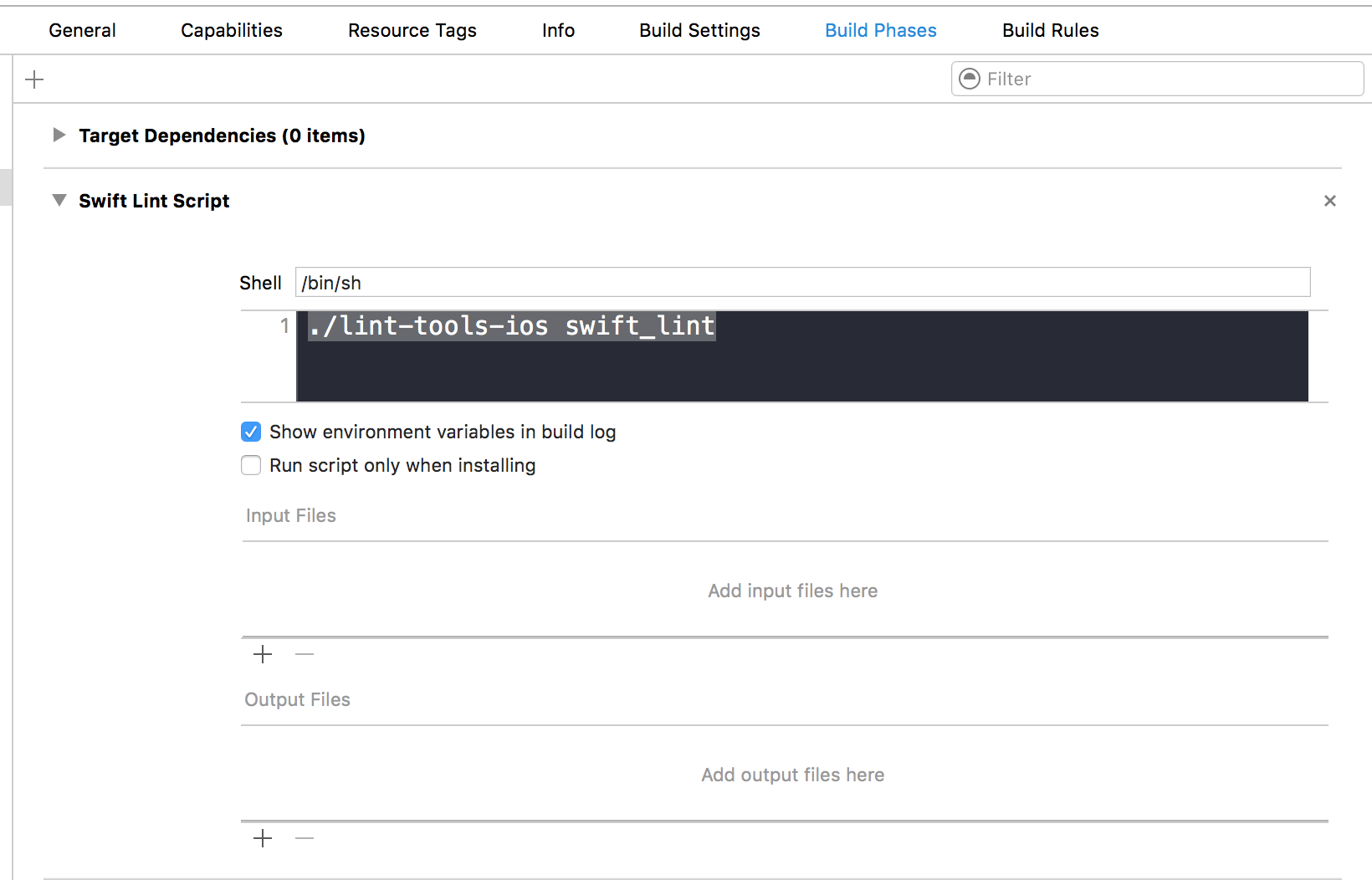Click the filter icon in Filter field
Image resolution: width=1372 pixels, height=880 pixels.
click(x=969, y=79)
